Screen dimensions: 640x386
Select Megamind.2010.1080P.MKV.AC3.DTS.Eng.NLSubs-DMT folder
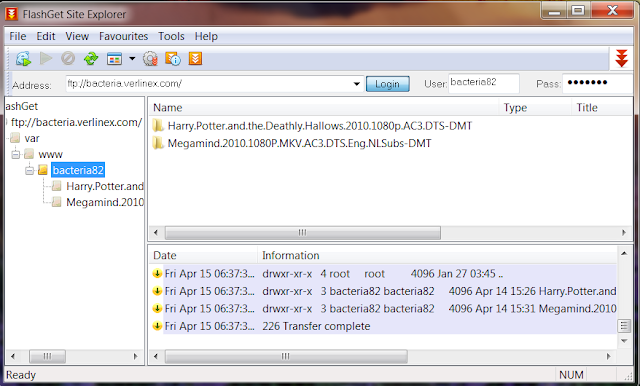(299, 143)
